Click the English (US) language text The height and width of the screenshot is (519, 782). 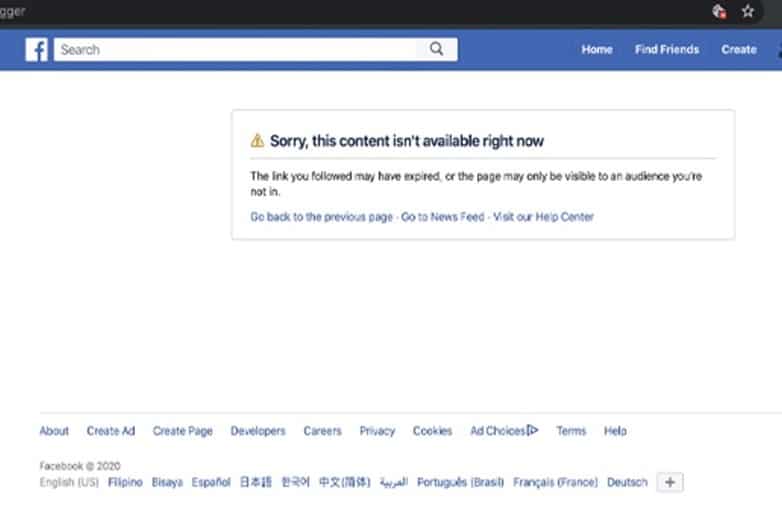[x=69, y=482]
